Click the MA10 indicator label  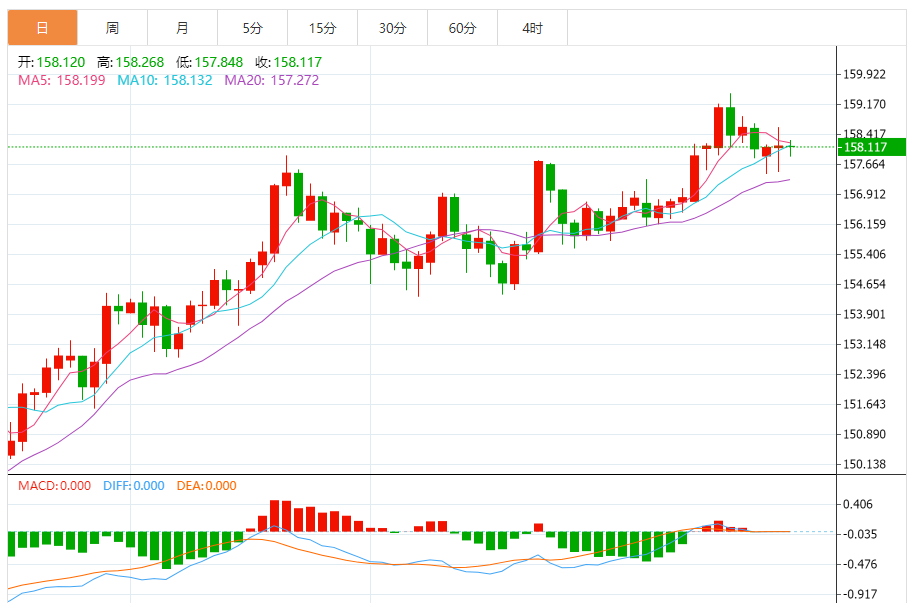pos(165,80)
